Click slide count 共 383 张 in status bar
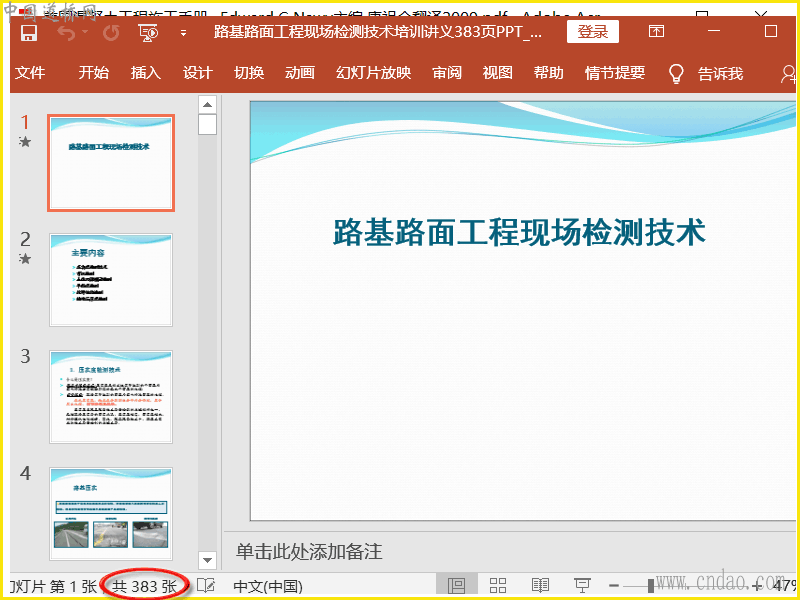The image size is (800, 600). click(x=144, y=587)
